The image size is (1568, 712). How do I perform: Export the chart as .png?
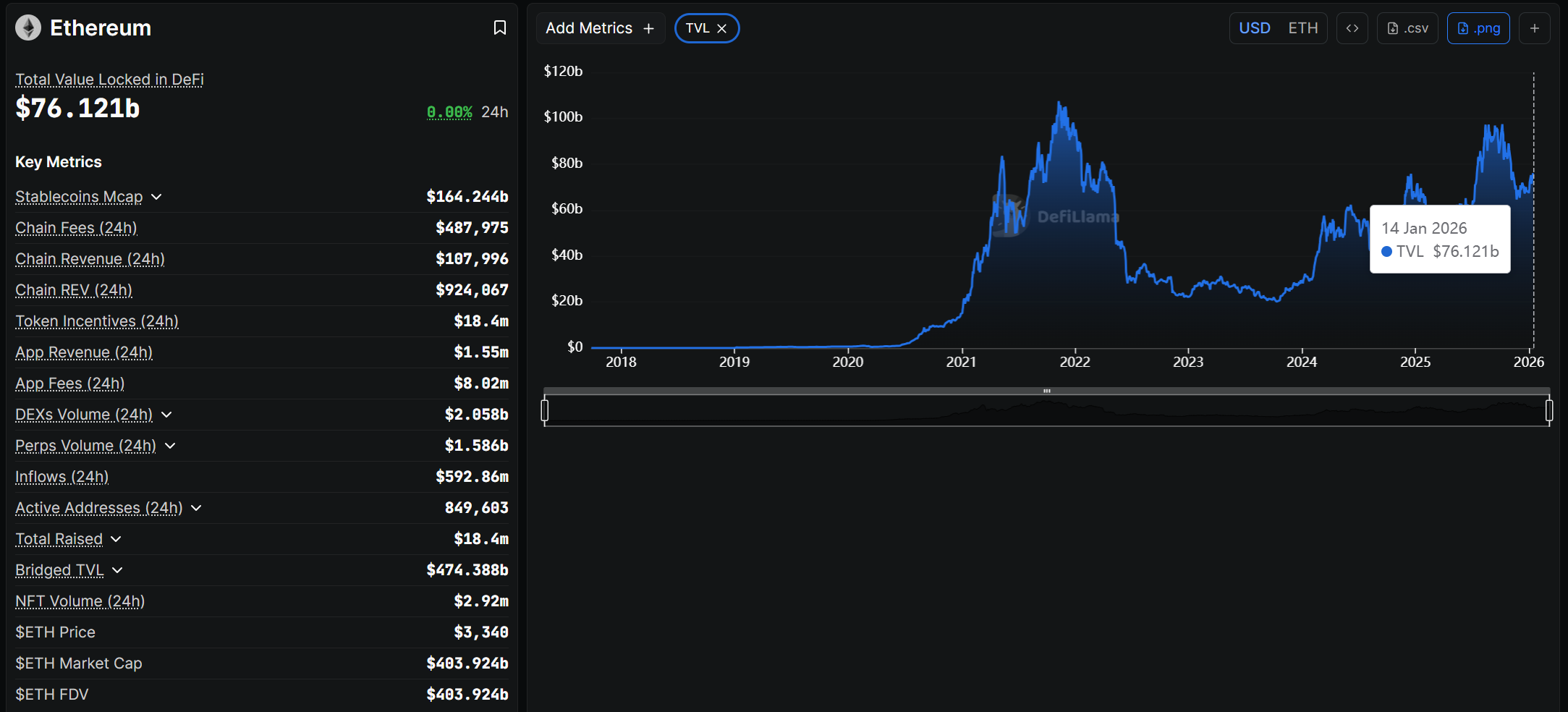coord(1478,28)
